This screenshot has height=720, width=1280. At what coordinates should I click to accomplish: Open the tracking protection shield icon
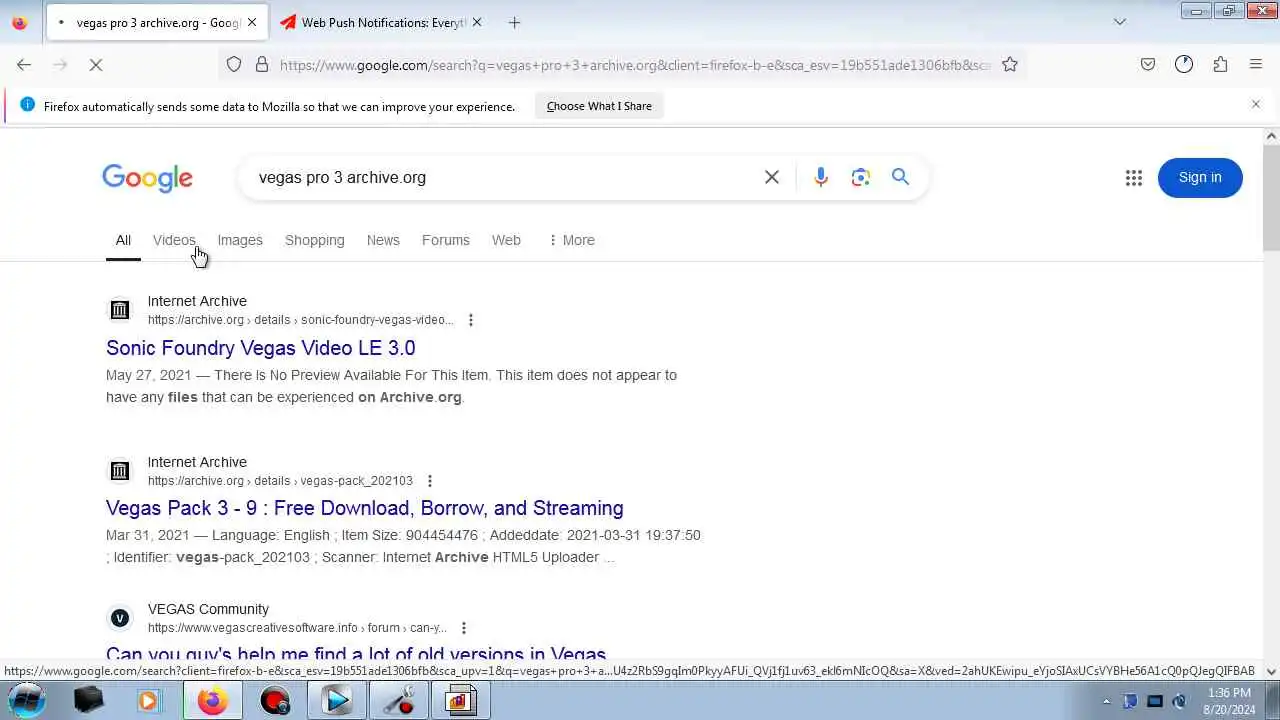pyautogui.click(x=234, y=65)
